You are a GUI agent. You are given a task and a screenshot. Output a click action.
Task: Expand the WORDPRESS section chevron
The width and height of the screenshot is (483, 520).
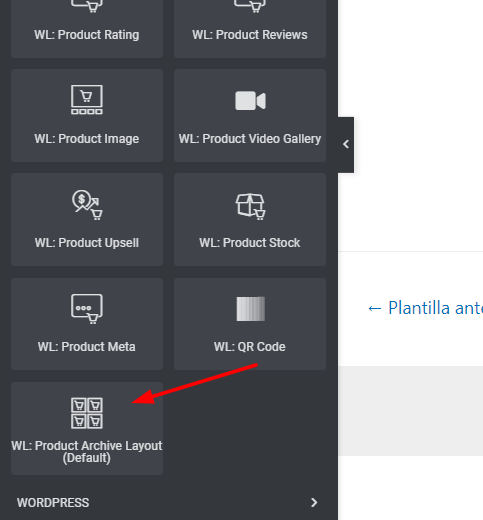314,503
